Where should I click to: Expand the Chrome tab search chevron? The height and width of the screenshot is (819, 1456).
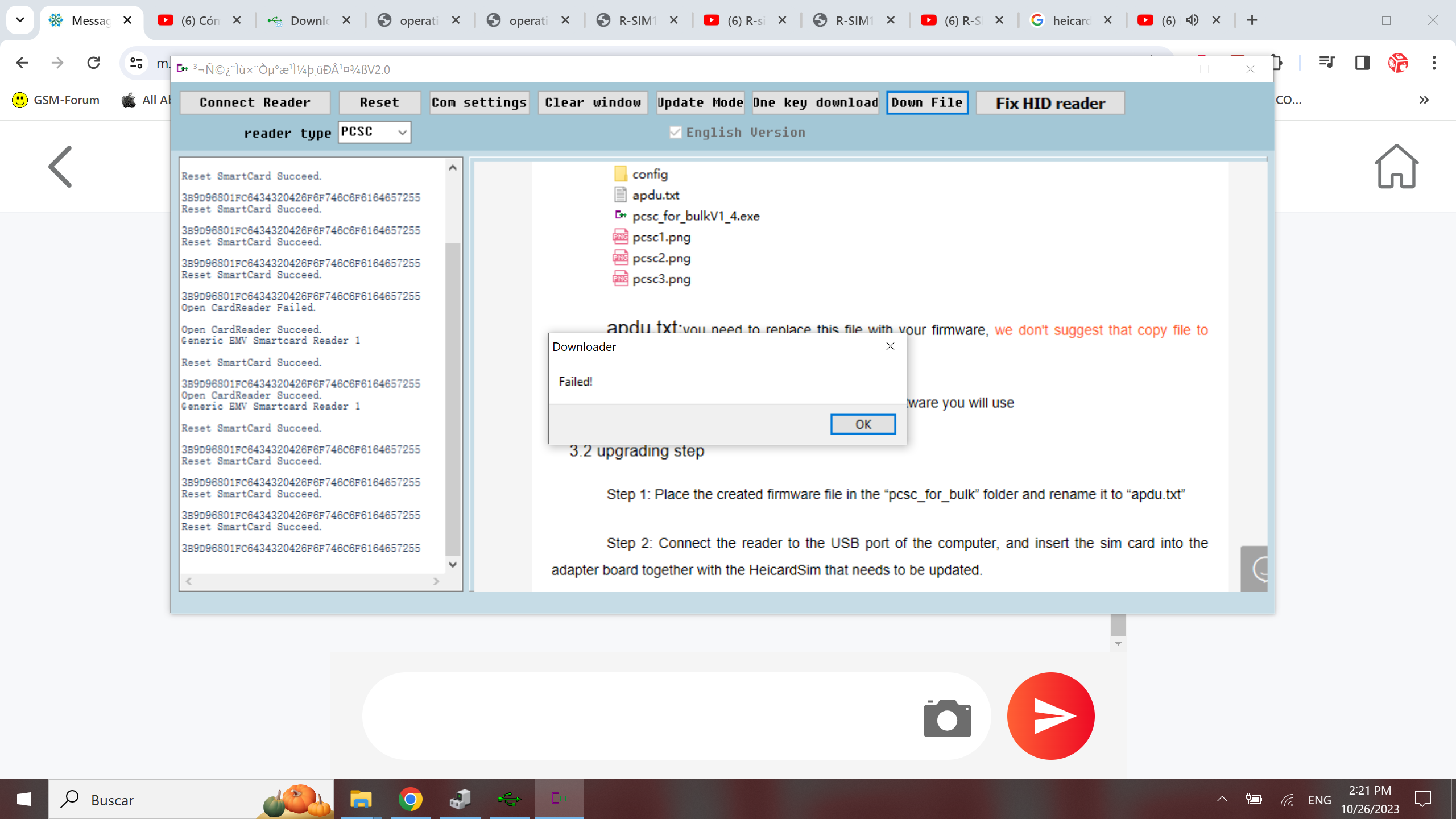click(20, 20)
